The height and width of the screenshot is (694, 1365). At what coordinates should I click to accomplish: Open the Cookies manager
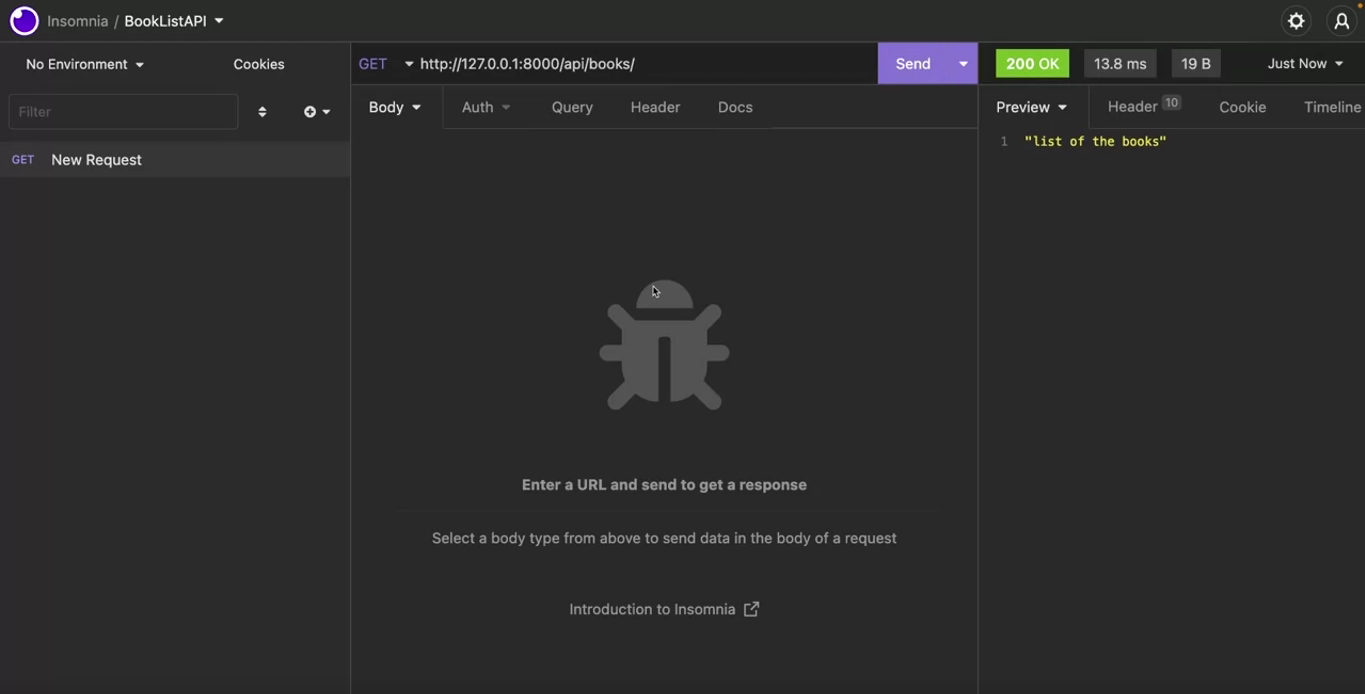pos(259,64)
